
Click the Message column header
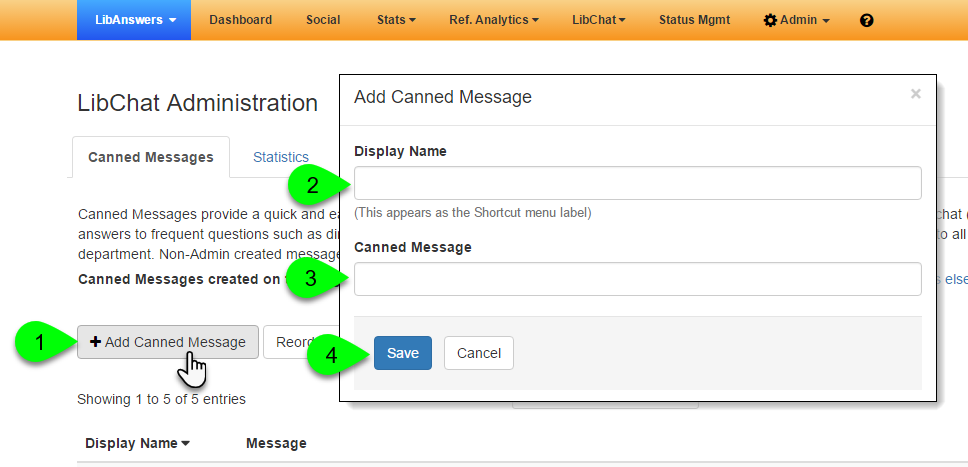tap(276, 443)
